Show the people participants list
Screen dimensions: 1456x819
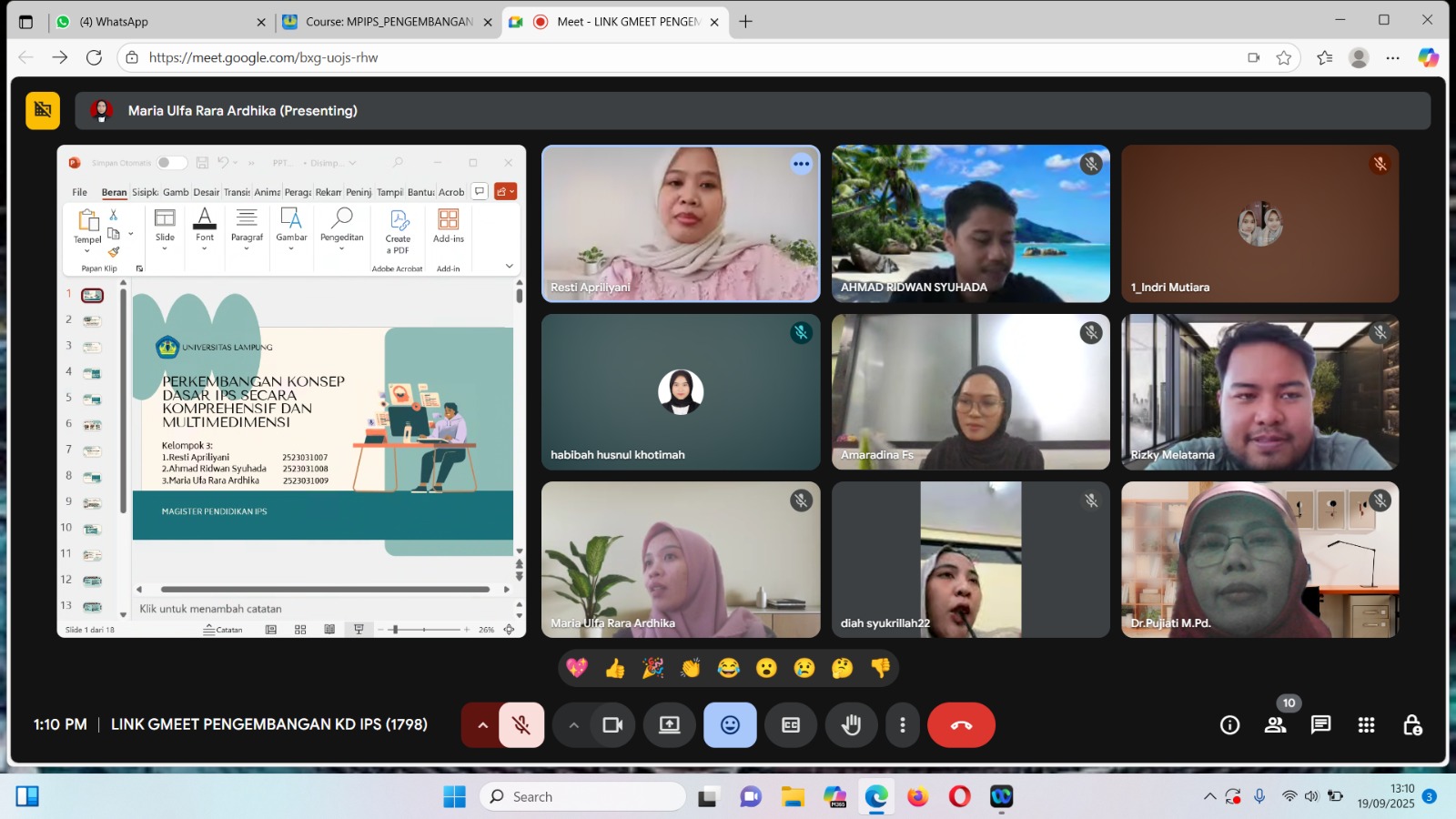tap(1275, 725)
